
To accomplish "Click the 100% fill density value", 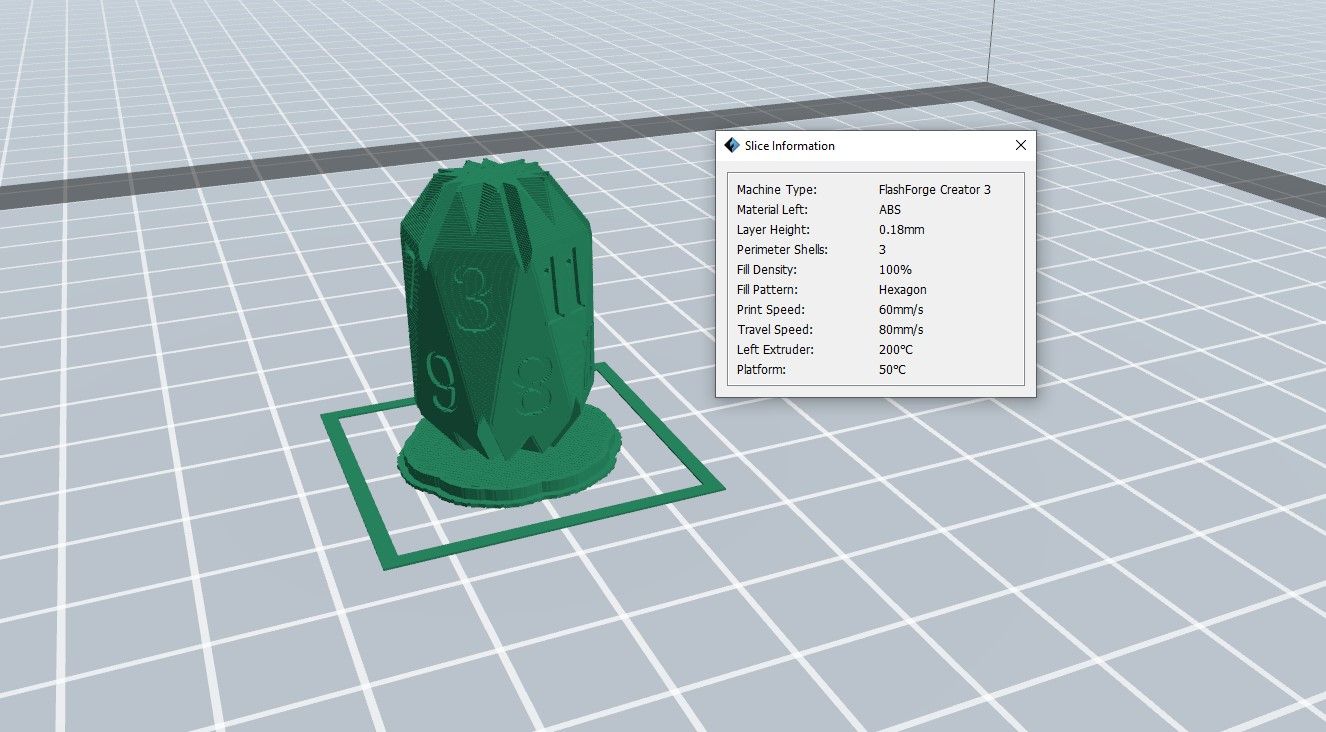I will (895, 270).
